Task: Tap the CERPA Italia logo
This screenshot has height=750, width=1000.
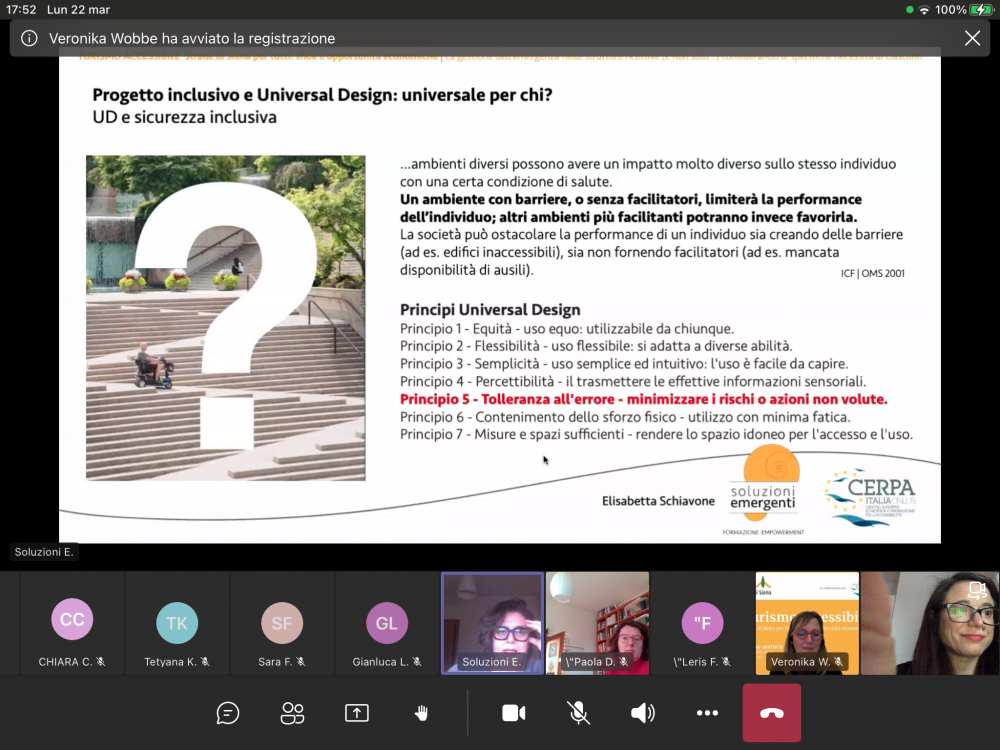Action: point(871,497)
